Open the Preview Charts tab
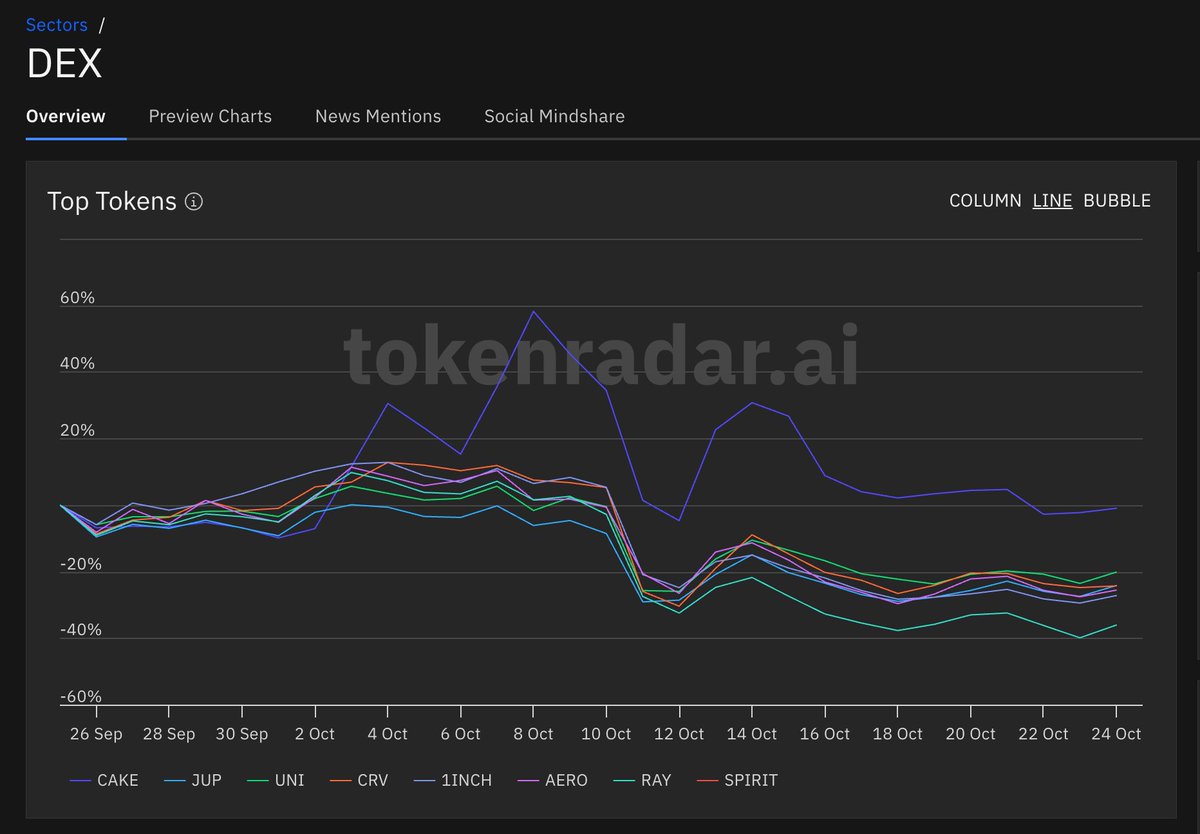The image size is (1200, 834). coord(210,116)
